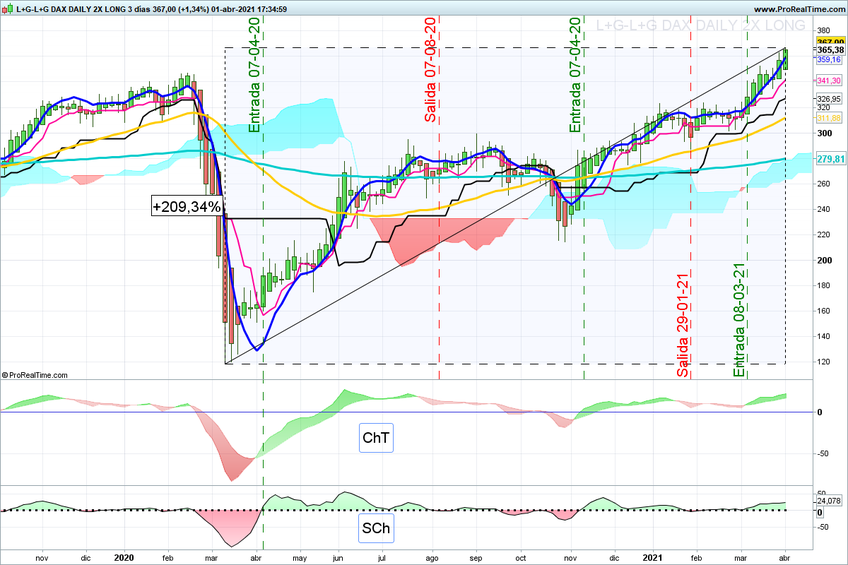848x565 pixels.
Task: Click the 300 level on the price axis
Action: click(824, 133)
